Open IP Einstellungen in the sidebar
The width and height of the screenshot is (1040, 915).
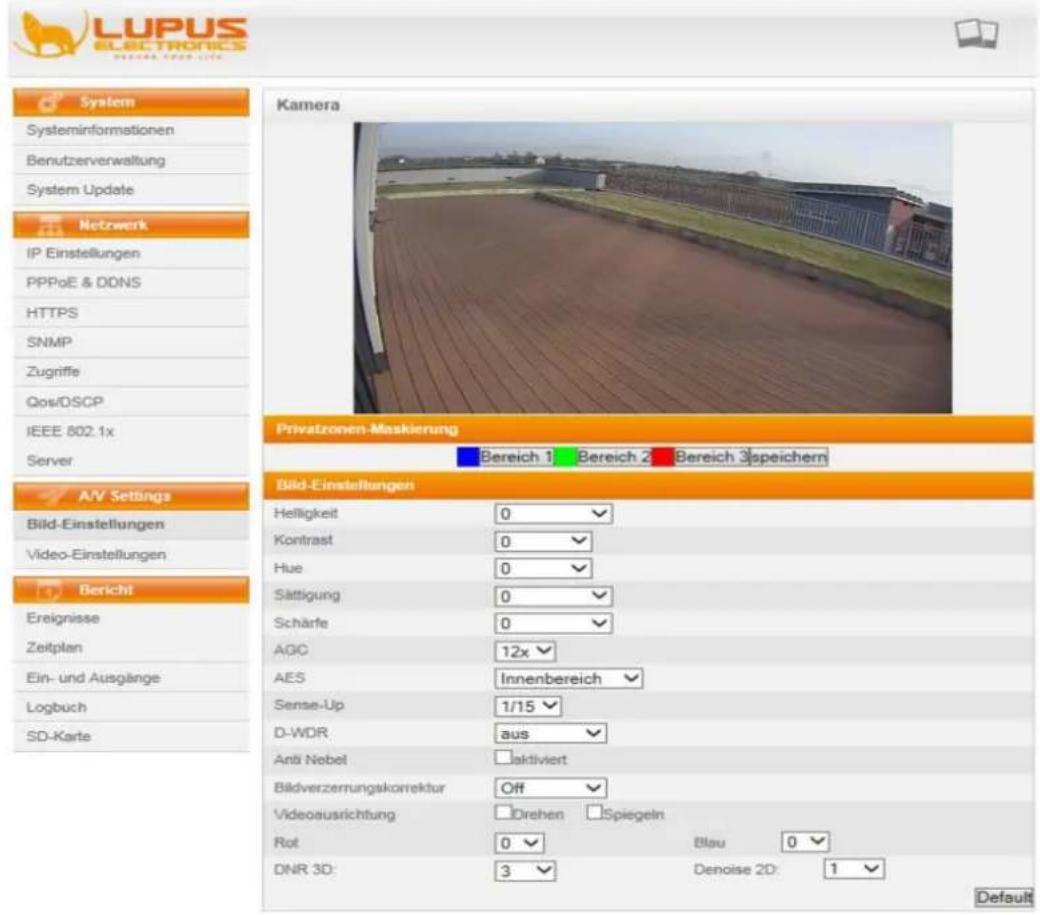[131, 254]
